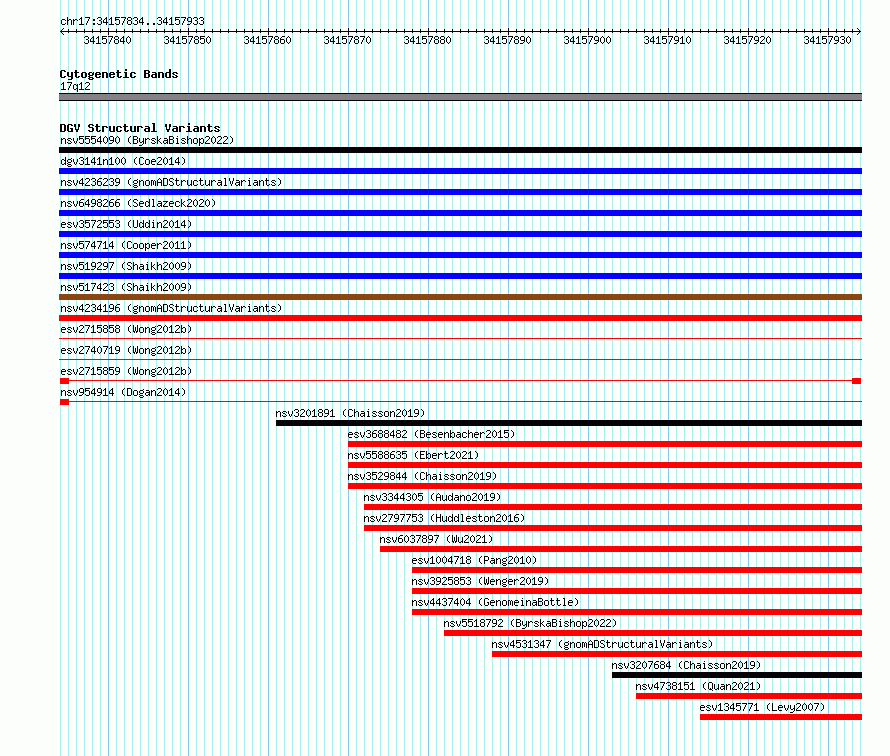
Task: Click nsv517423 (Shaikh2009) label
Action: 126,287
